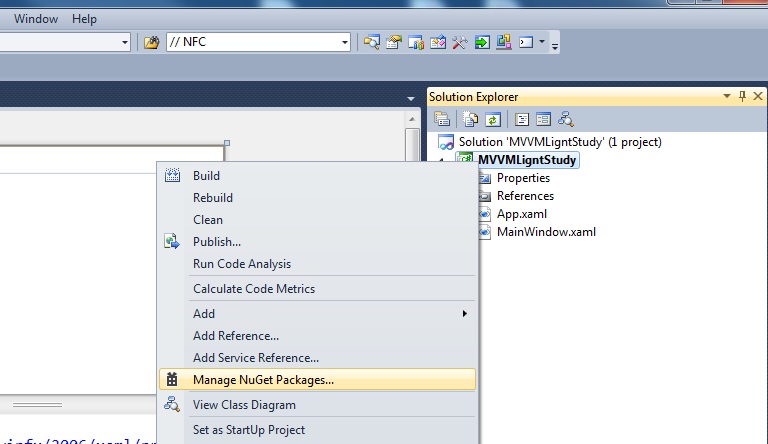
Task: Close the Solution Explorer panel
Action: click(758, 96)
